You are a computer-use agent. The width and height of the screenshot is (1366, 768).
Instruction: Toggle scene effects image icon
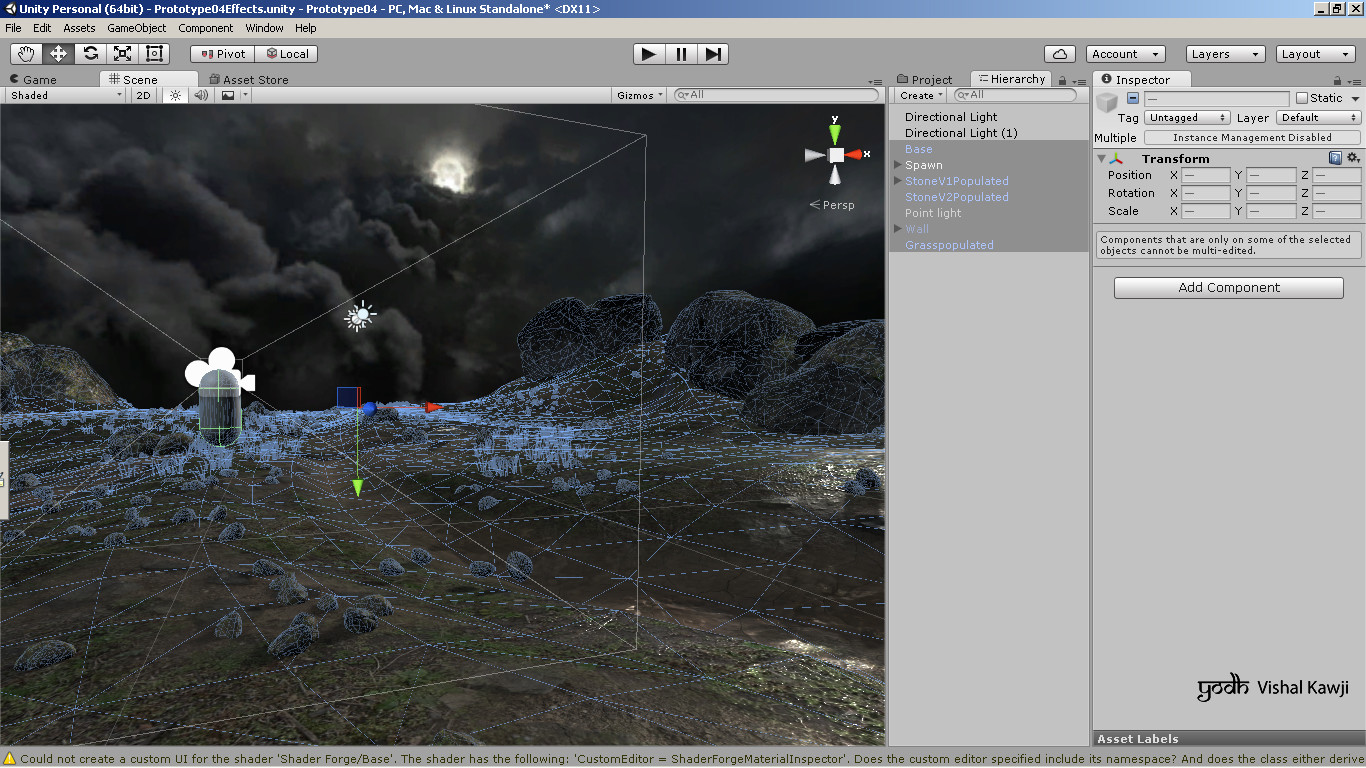click(228, 95)
